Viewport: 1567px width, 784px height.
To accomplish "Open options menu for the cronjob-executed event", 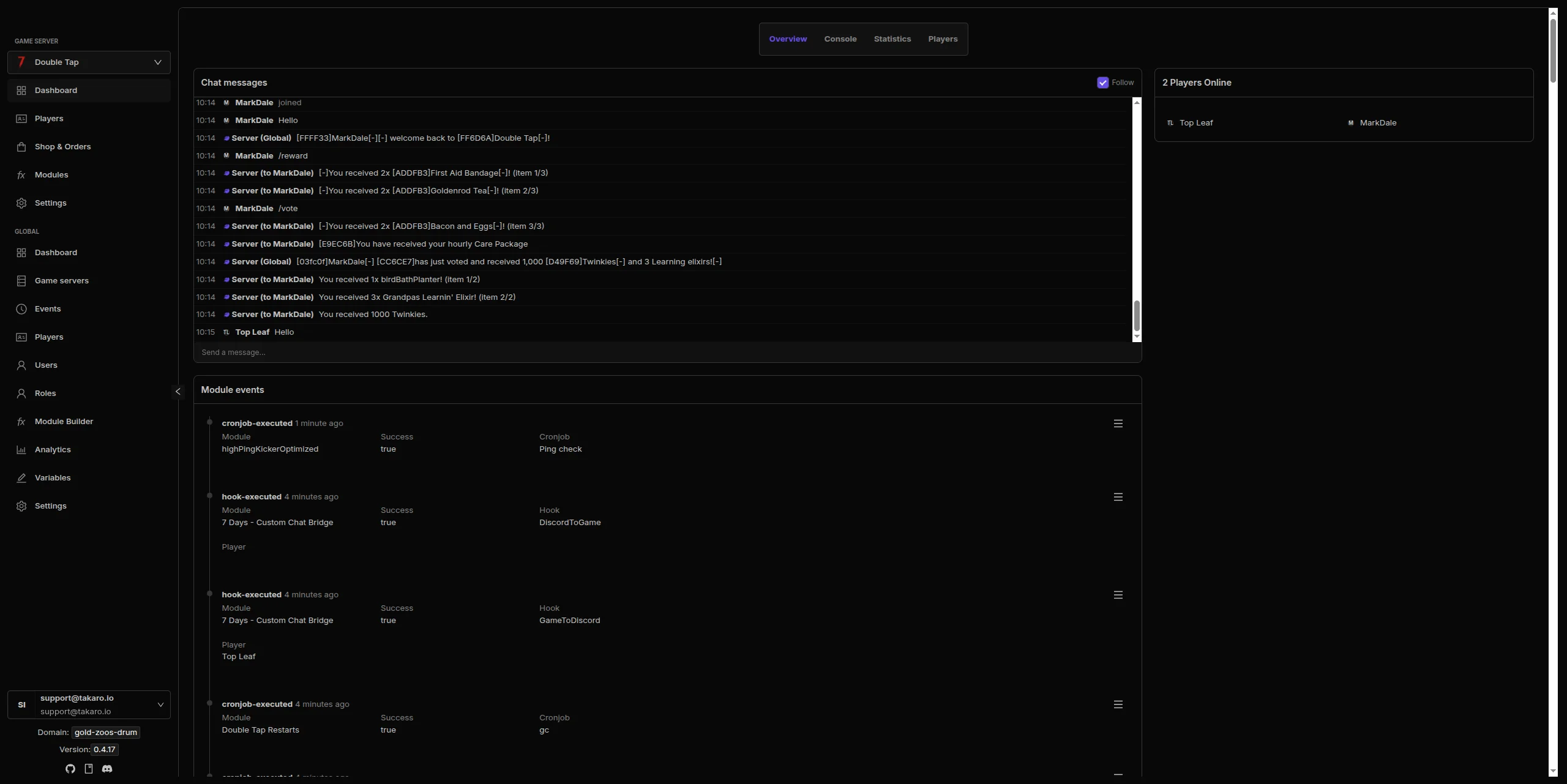I will (x=1118, y=423).
